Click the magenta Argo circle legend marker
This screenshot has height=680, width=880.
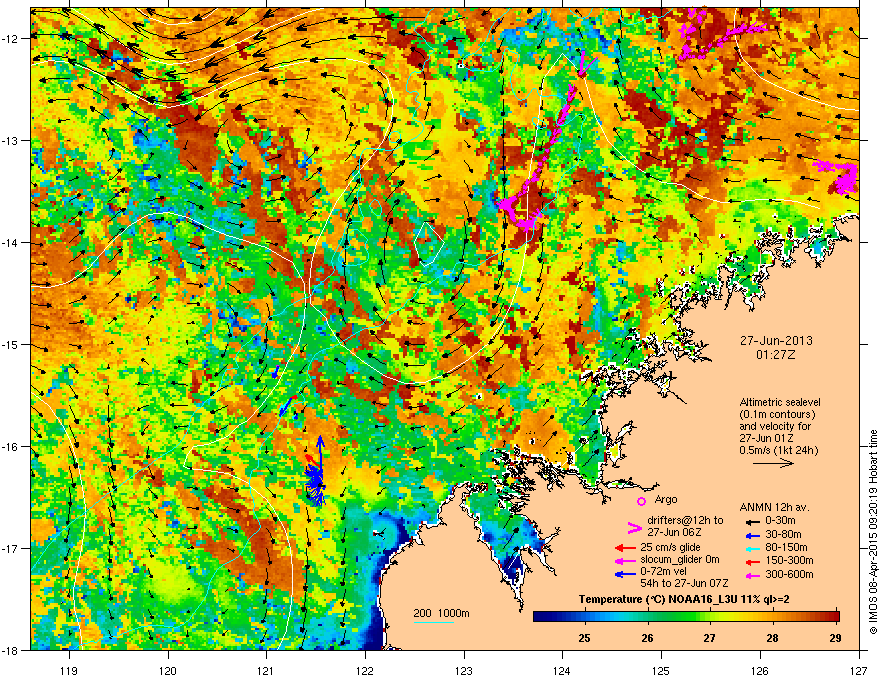641,501
